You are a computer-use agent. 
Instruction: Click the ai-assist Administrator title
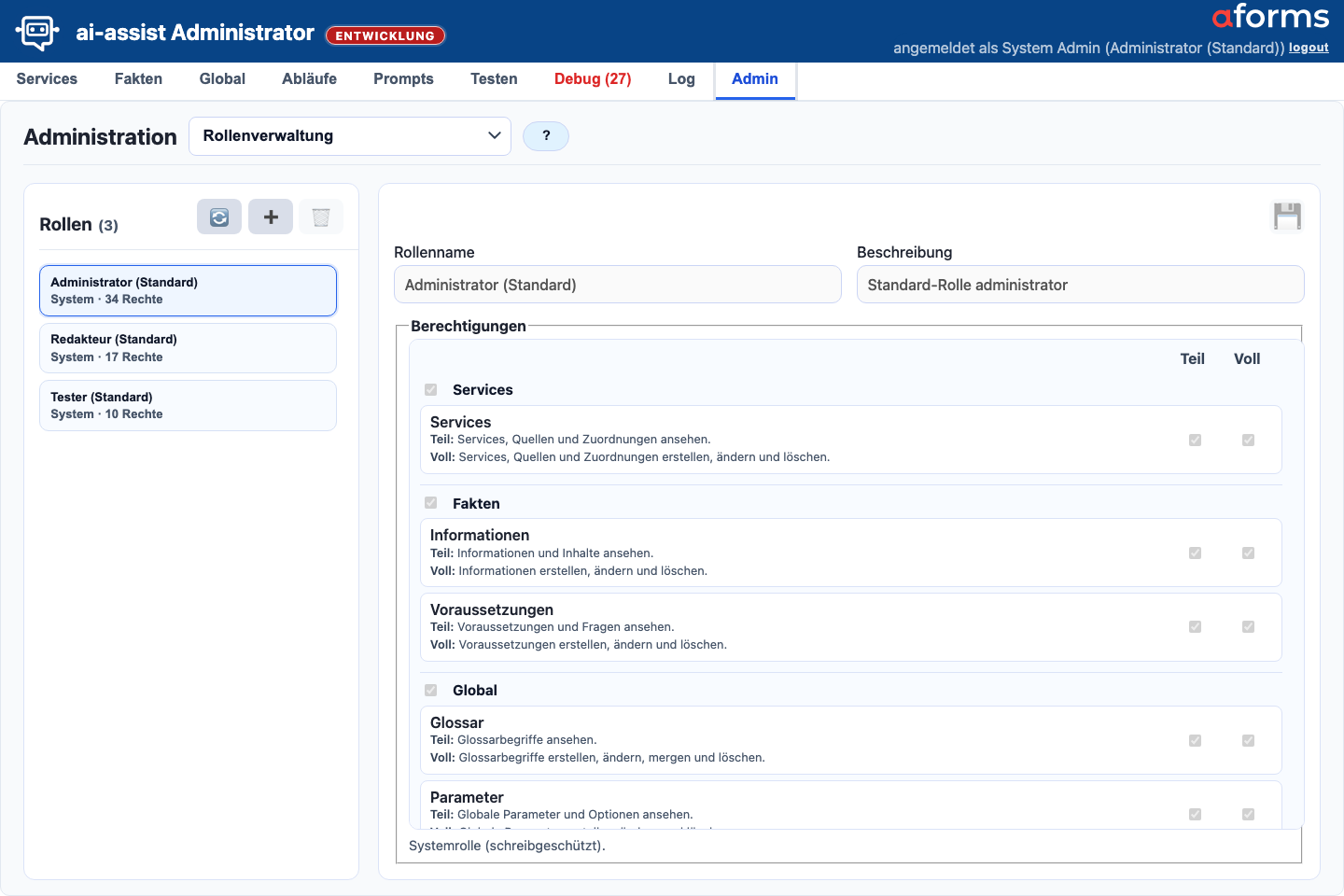[x=195, y=33]
